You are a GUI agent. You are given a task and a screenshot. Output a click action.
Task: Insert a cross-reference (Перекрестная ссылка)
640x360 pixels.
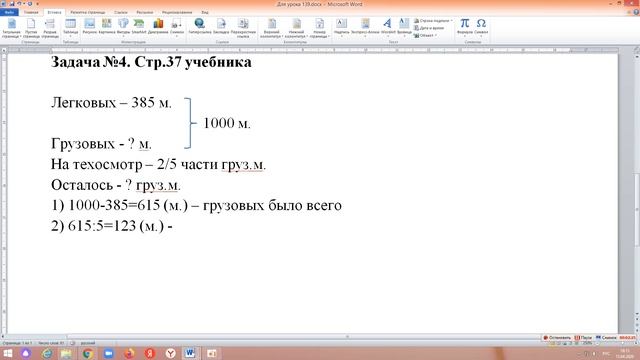pyautogui.click(x=243, y=28)
